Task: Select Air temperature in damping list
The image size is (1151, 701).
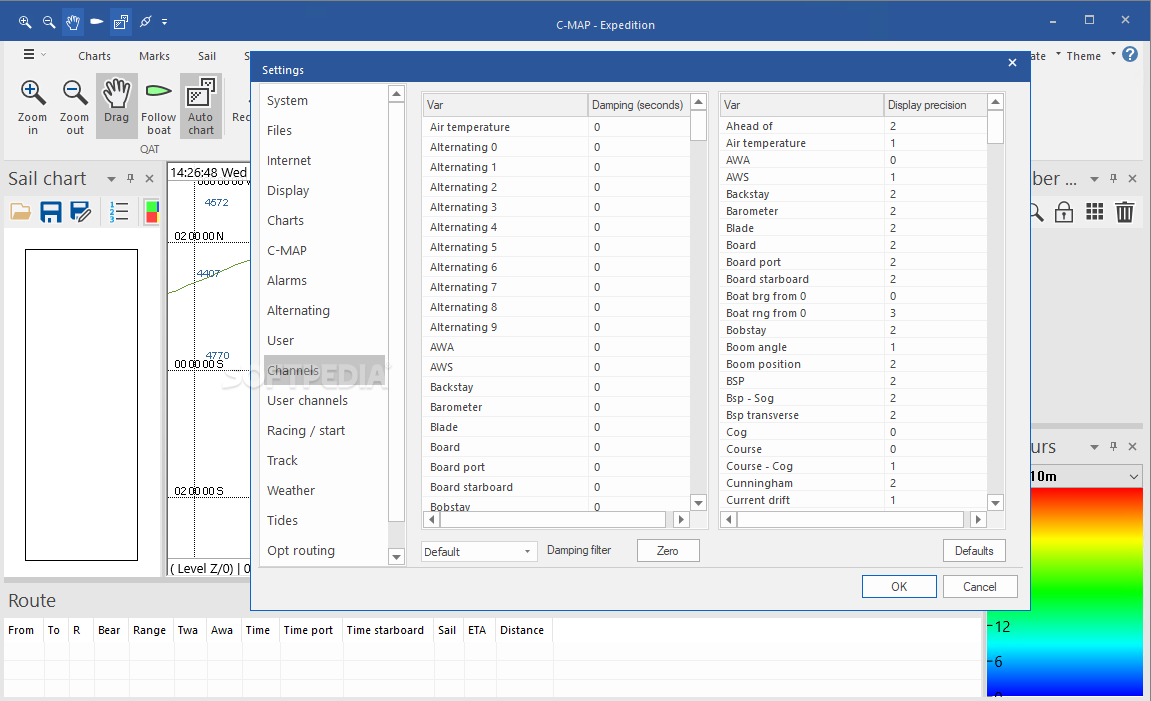Action: click(x=556, y=127)
